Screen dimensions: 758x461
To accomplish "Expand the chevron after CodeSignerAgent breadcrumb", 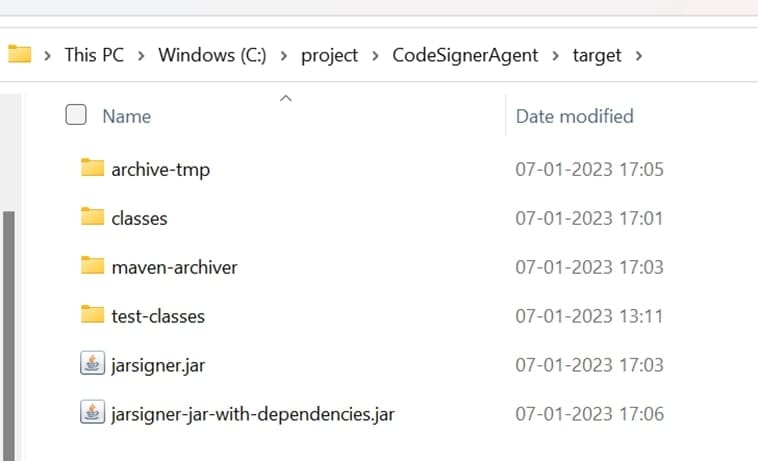I will [555, 55].
